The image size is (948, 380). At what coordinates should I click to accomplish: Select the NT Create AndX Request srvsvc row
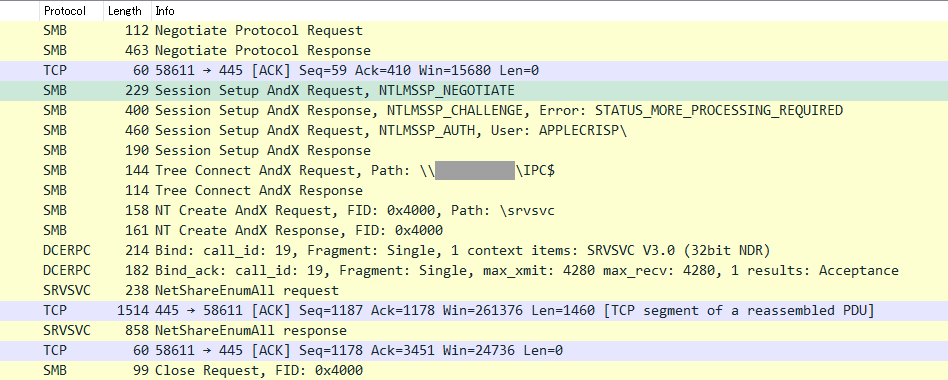(x=474, y=210)
